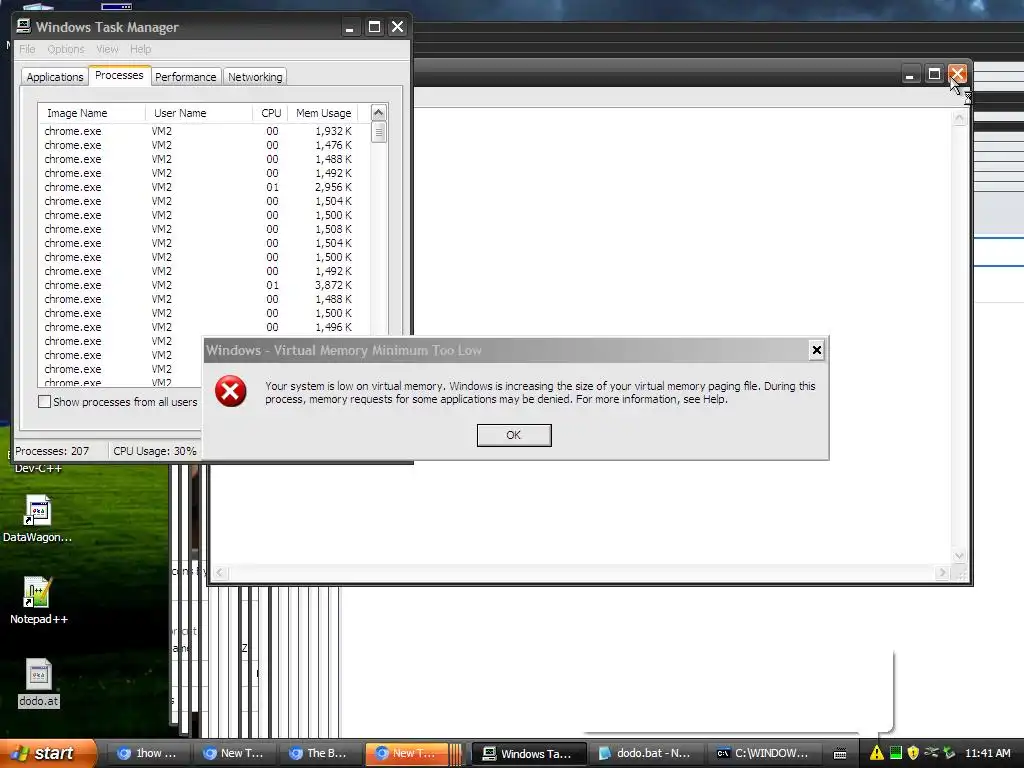1024x768 pixels.
Task: Click the red error icon in the dialog
Action: click(x=231, y=391)
